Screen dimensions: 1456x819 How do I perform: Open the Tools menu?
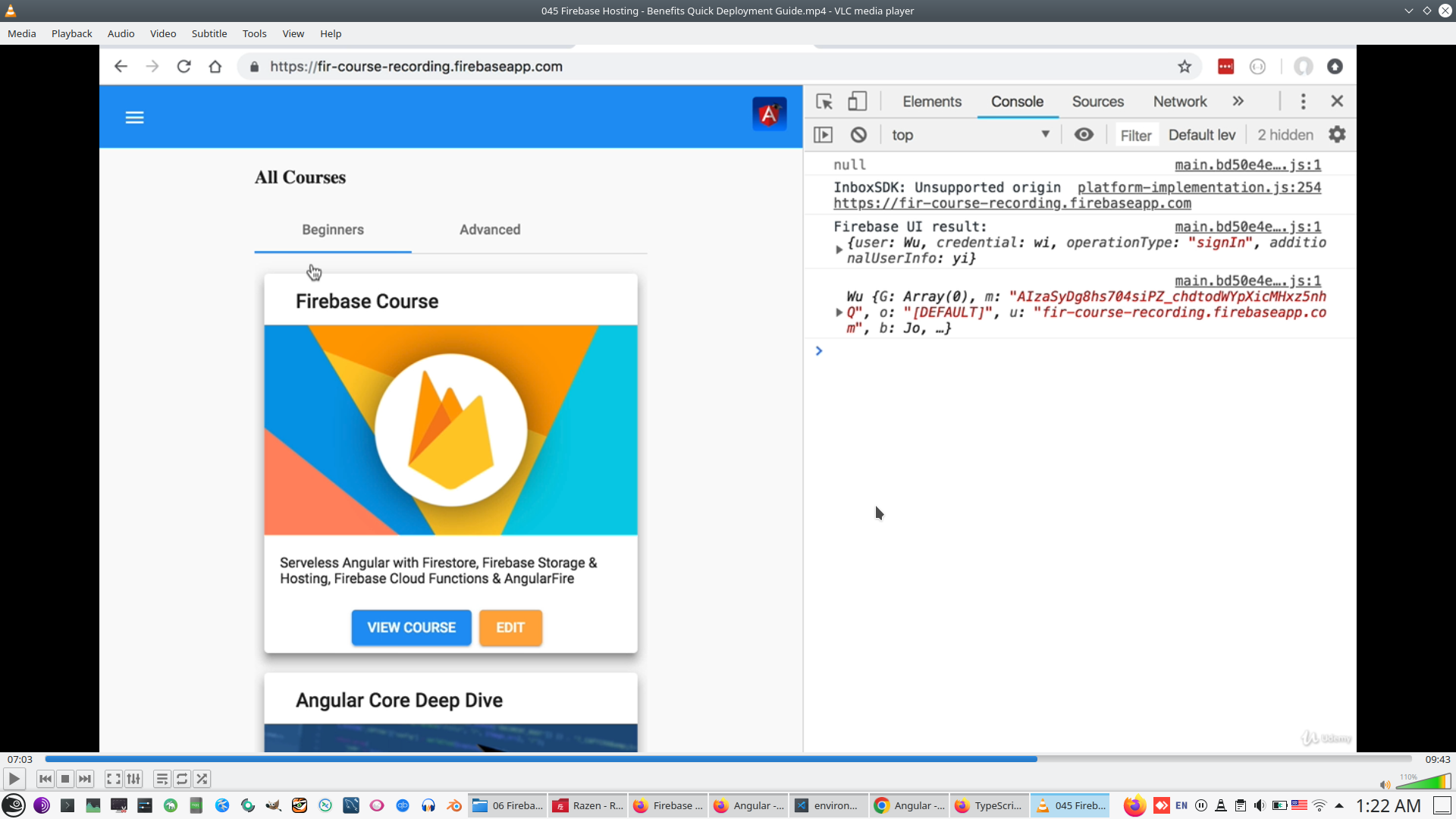[254, 33]
